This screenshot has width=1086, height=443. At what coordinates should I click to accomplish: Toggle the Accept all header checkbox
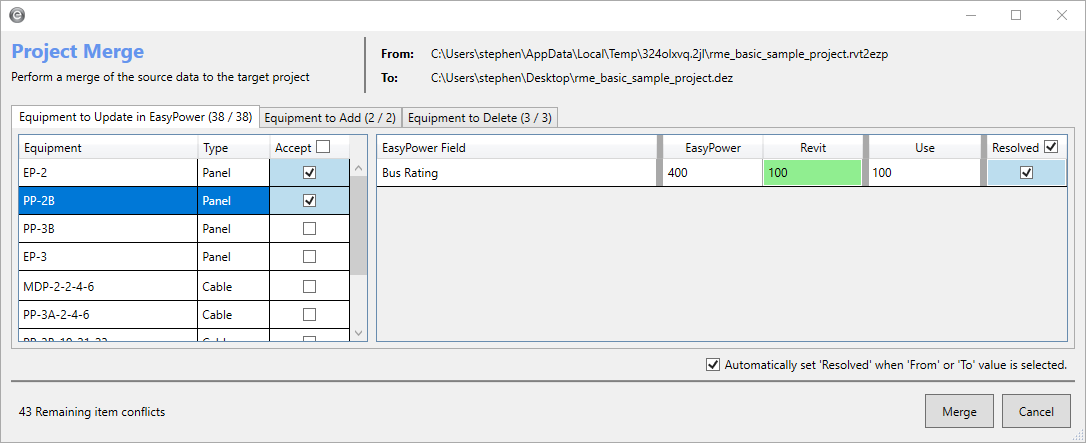tap(322, 147)
